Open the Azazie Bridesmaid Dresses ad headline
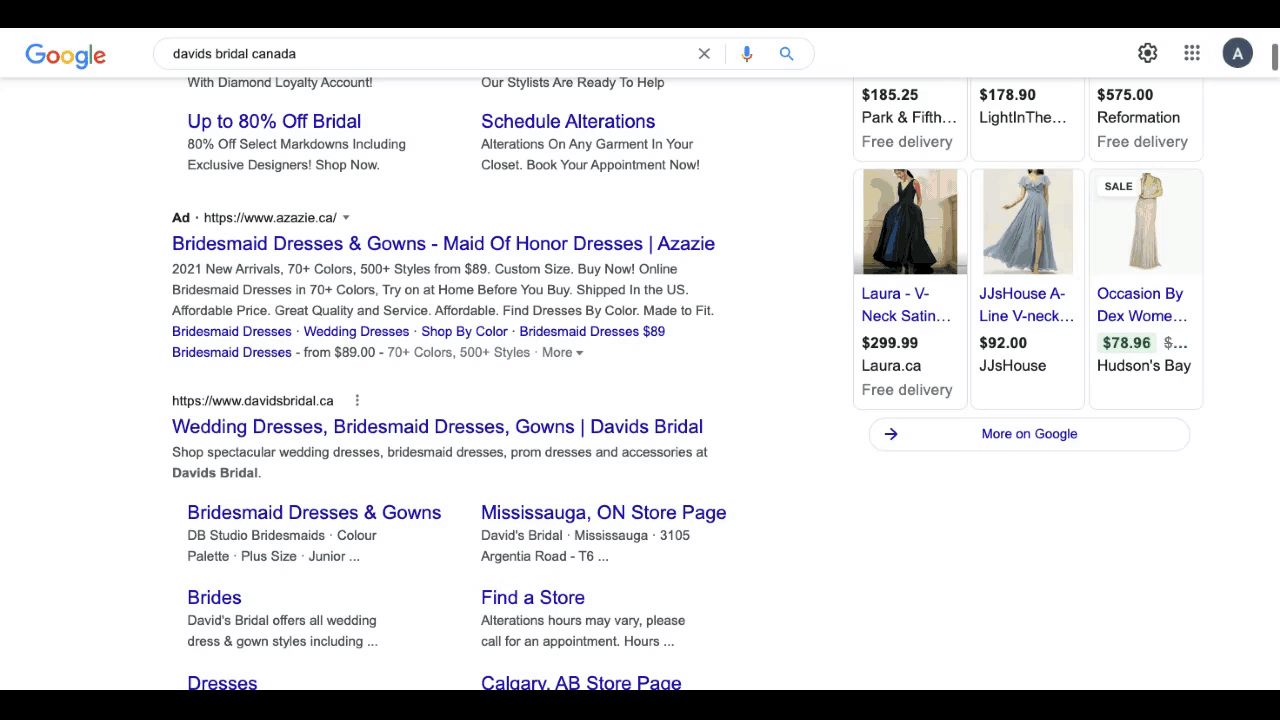The image size is (1280, 720). (443, 244)
